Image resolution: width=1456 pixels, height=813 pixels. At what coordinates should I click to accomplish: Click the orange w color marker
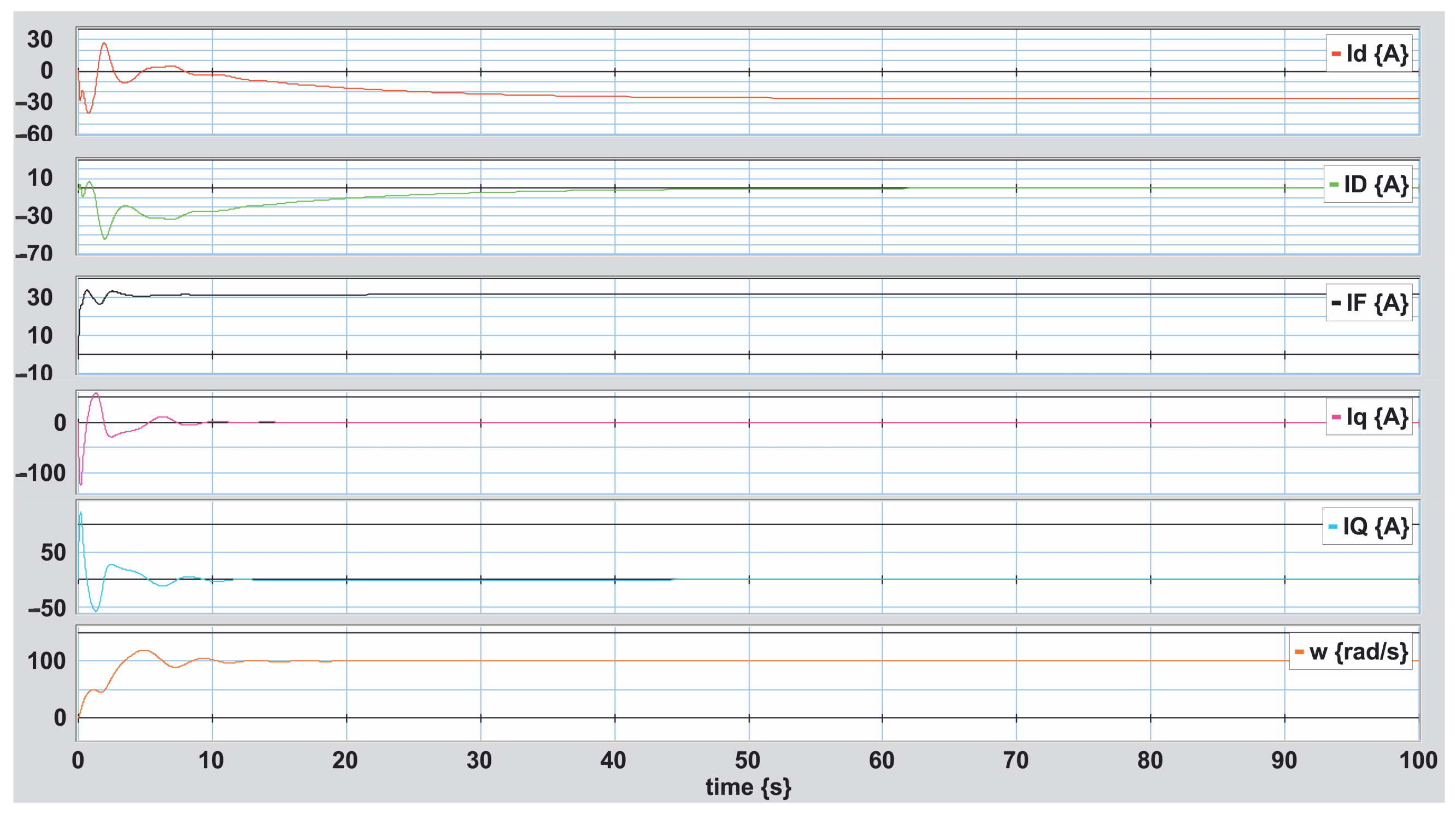pyautogui.click(x=1300, y=652)
